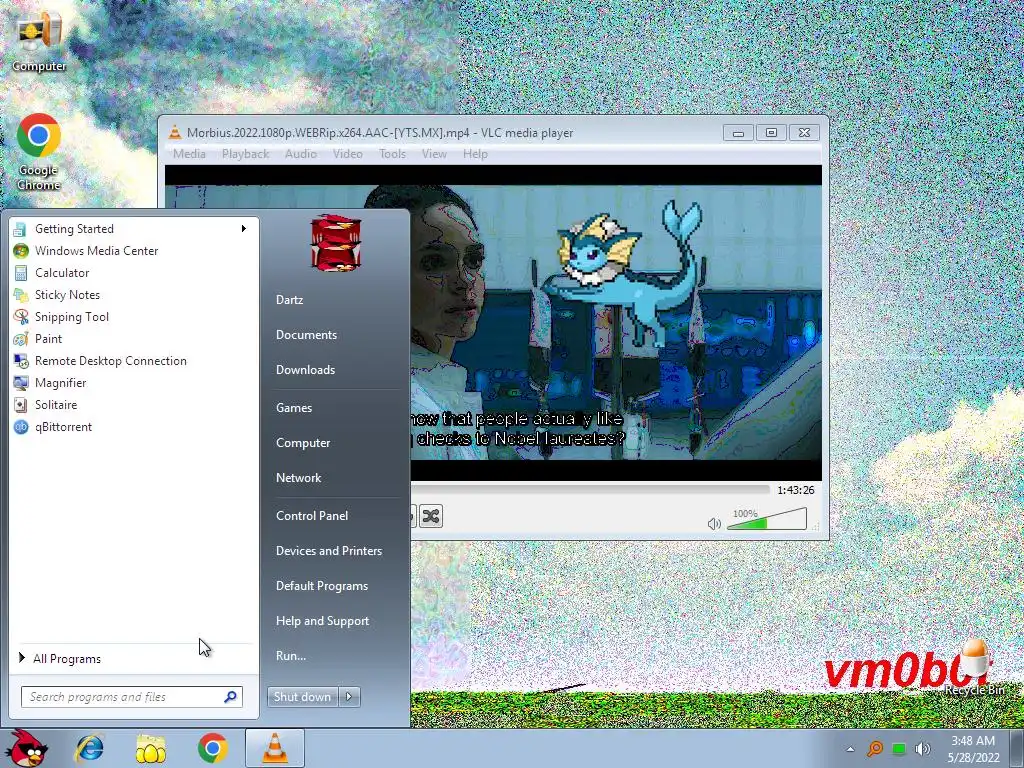The image size is (1024, 768).
Task: Open Google Chrome desktop shortcut
Action: coord(39,153)
